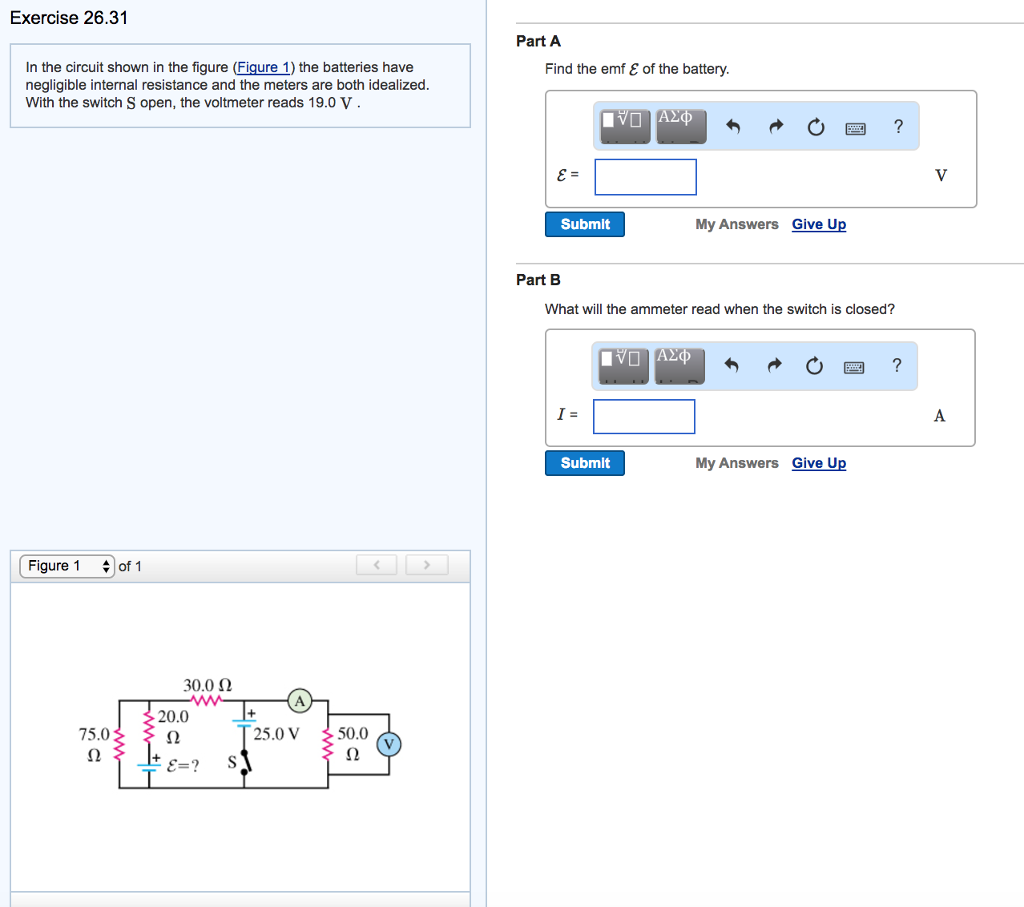Image resolution: width=1024 pixels, height=907 pixels.
Task: Open the Greek letters (ΑΣΦ) palette in Part A
Action: tap(681, 126)
